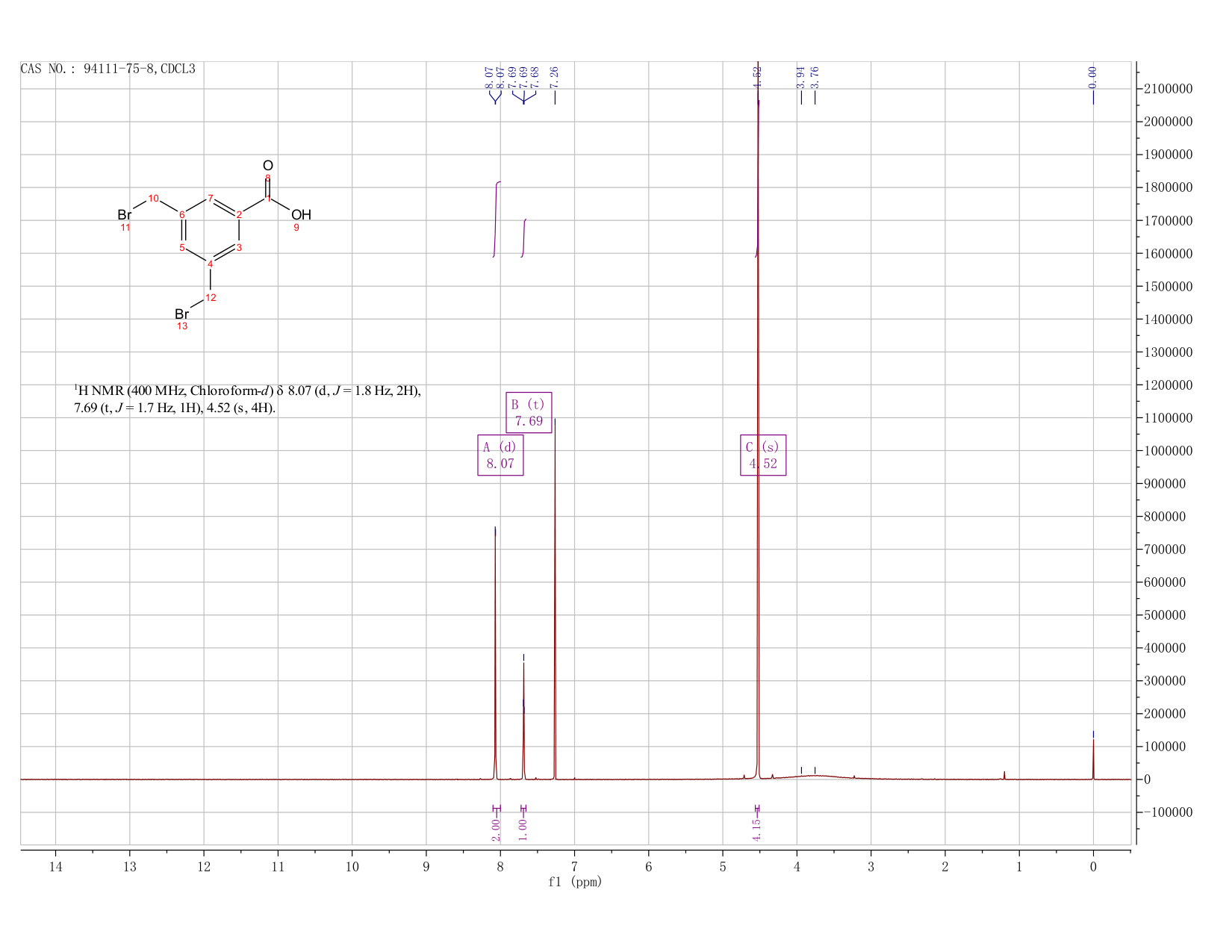Screen dimensions: 1232x952
Task: Click atom number 6 on the ring
Action: pos(182,215)
